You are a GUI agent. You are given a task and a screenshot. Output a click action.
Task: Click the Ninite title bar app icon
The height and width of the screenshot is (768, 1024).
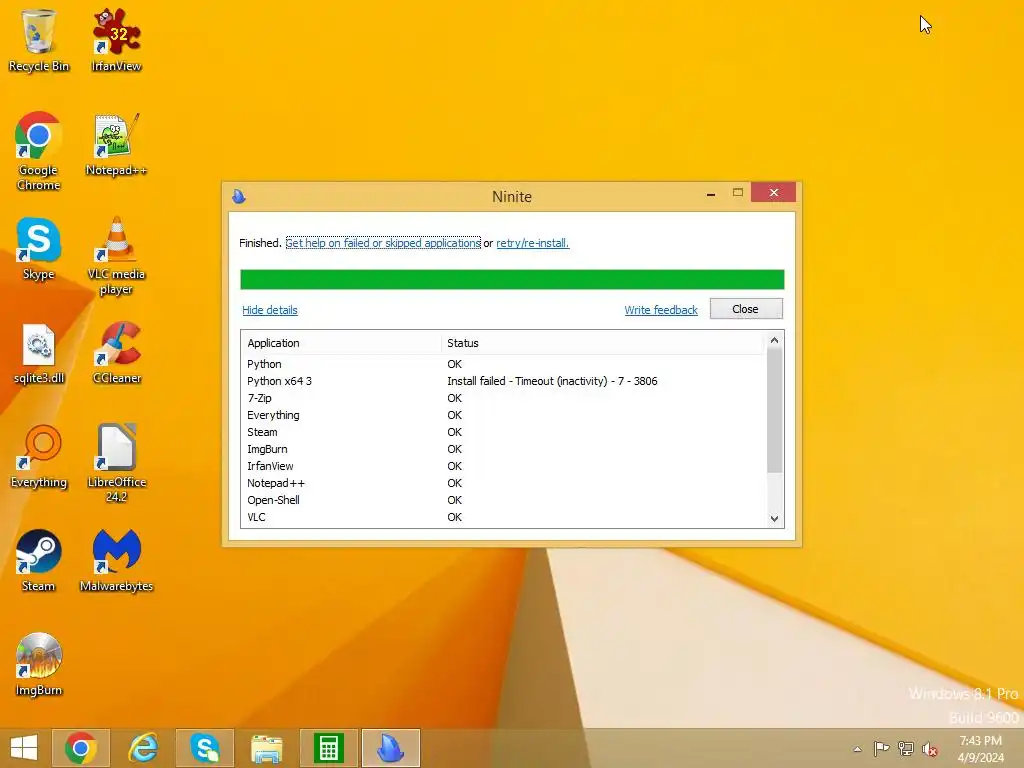click(x=239, y=196)
